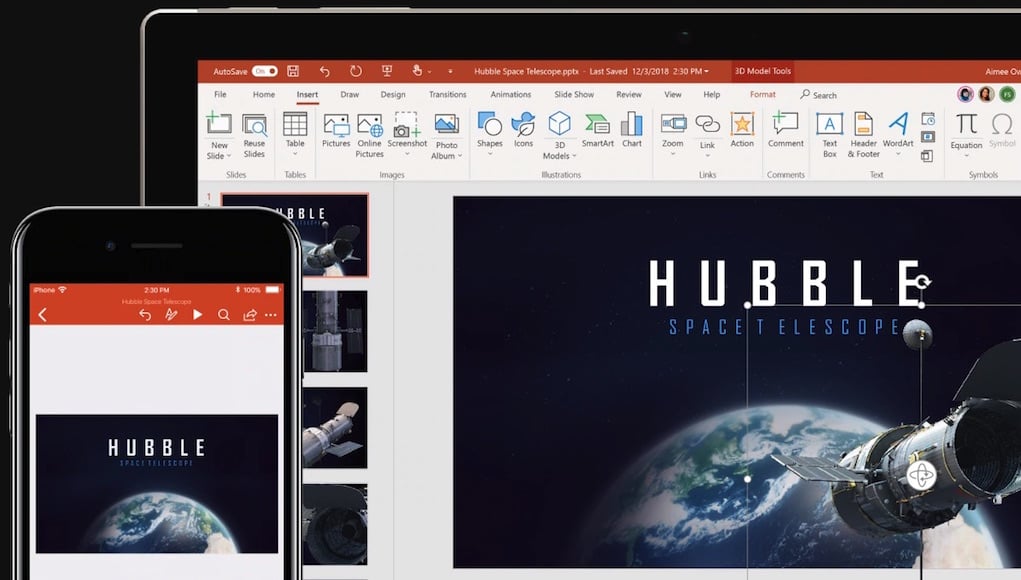
Task: Click the Action star icon
Action: (x=742, y=124)
